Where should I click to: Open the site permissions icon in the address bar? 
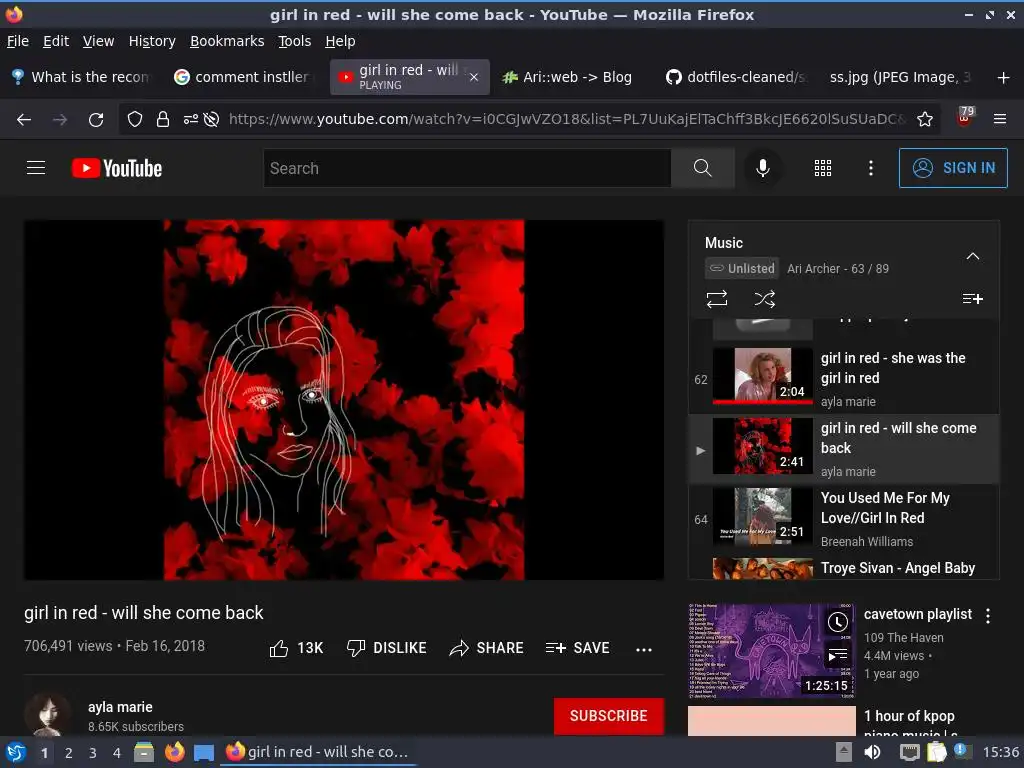(190, 119)
